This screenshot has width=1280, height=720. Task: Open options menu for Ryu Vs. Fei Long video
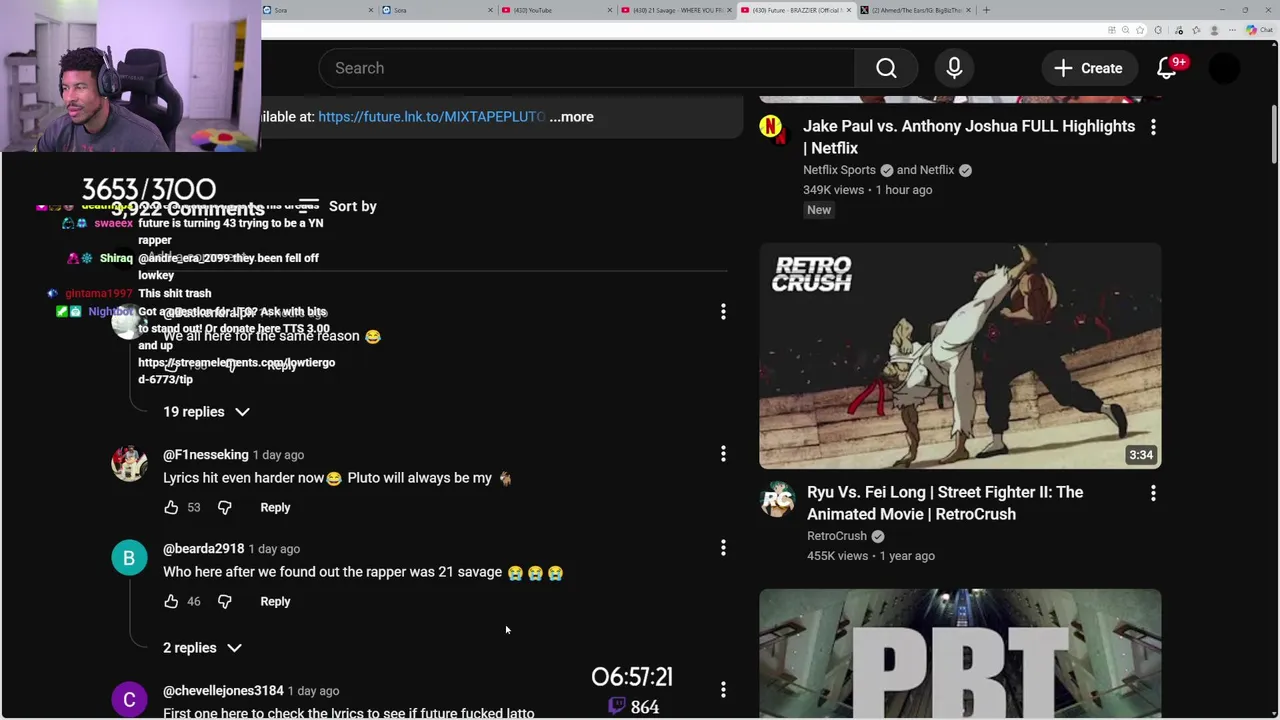click(x=1153, y=493)
